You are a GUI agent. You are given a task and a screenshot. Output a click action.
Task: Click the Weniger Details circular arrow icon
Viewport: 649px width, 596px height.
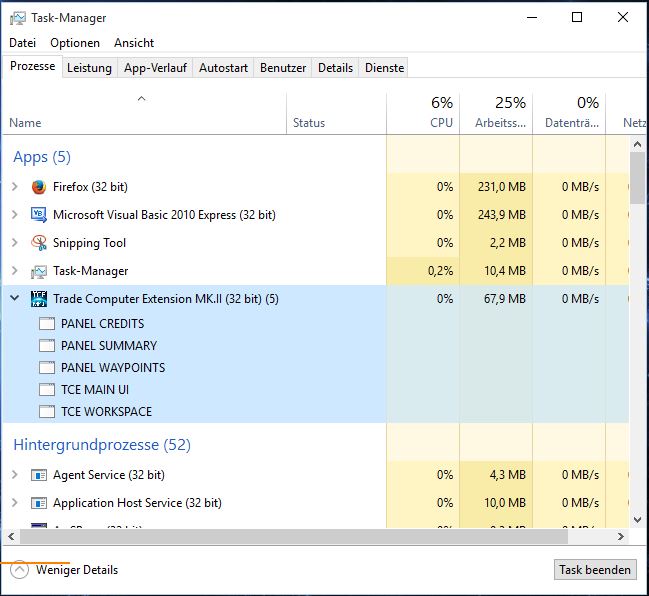[x=19, y=570]
